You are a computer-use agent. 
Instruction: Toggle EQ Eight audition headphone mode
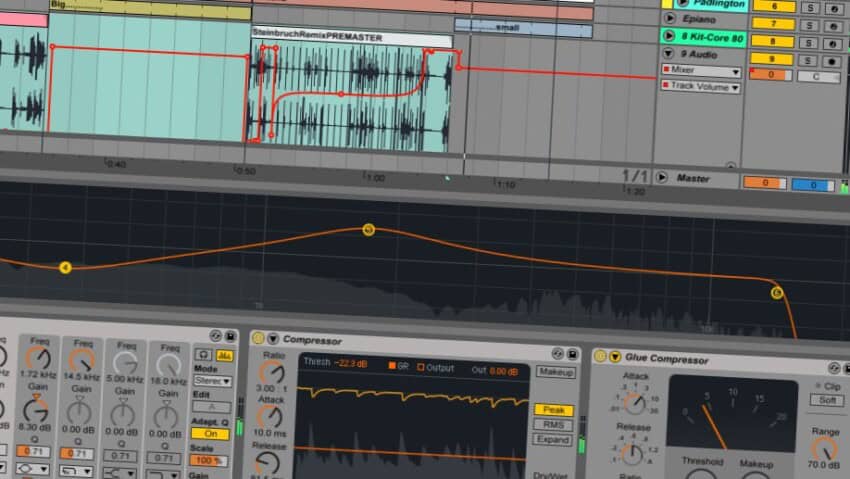coord(203,354)
